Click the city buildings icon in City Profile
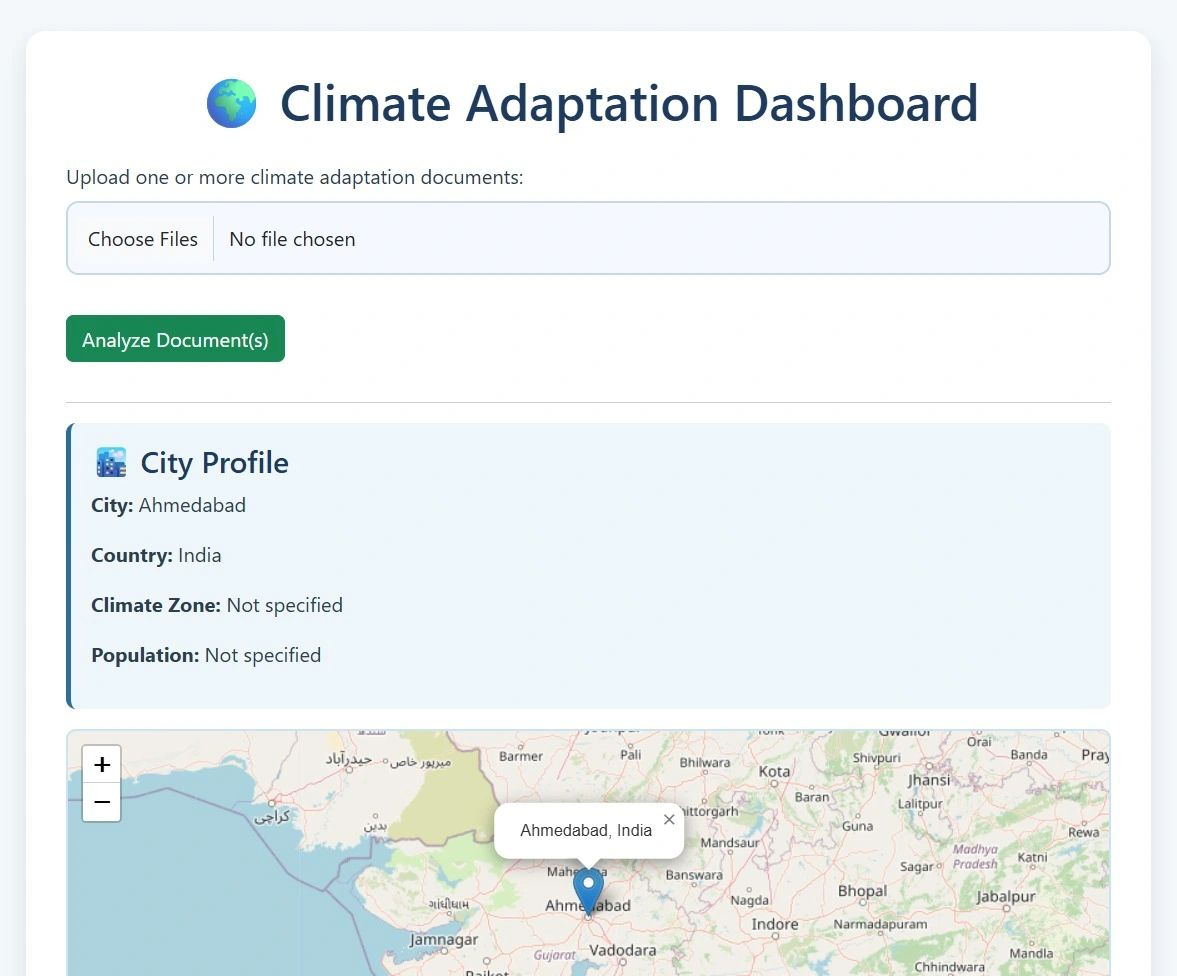This screenshot has width=1177, height=976. click(x=111, y=462)
